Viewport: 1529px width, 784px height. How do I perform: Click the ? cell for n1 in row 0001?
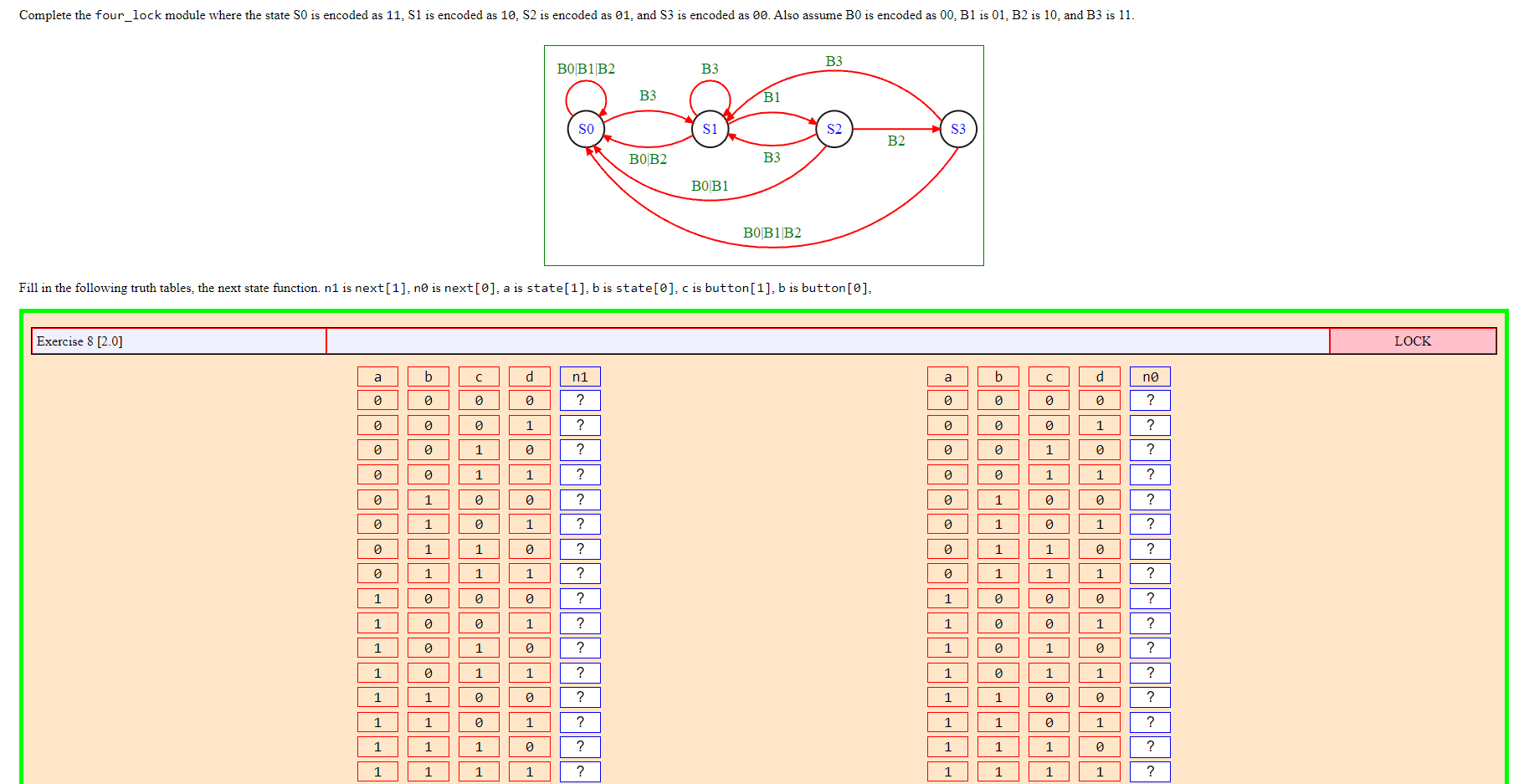tap(580, 425)
